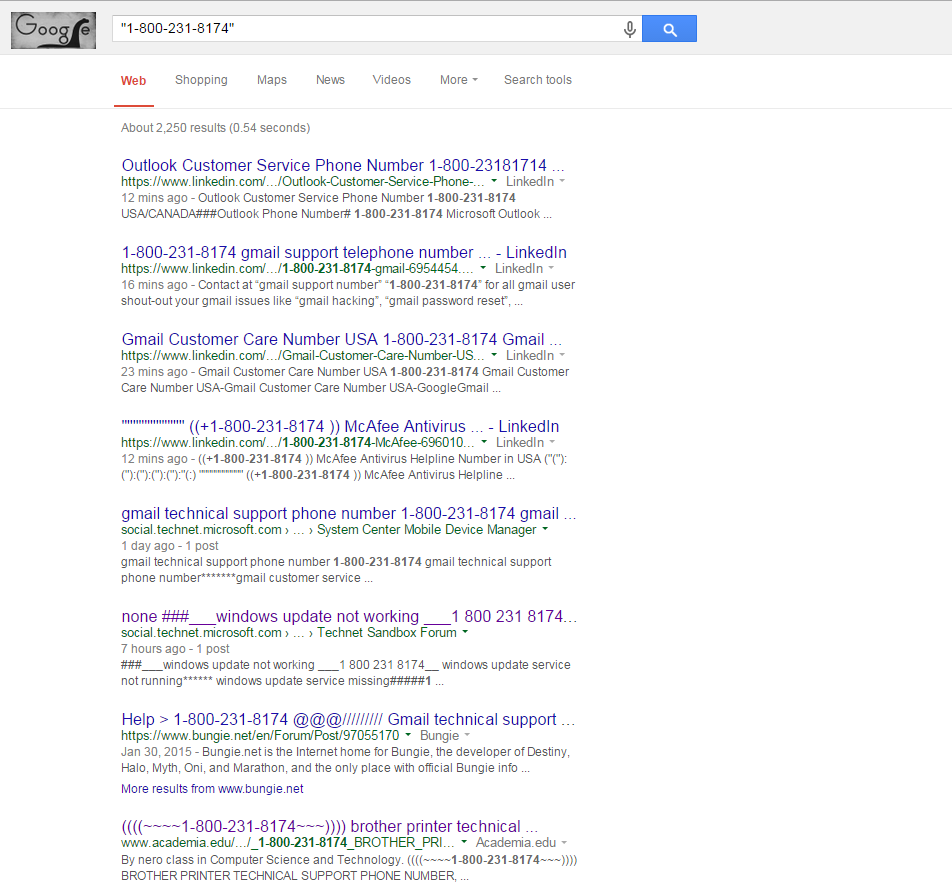Switch to the Shopping tab
Viewport: 952px width, 896px height.
pyautogui.click(x=201, y=80)
